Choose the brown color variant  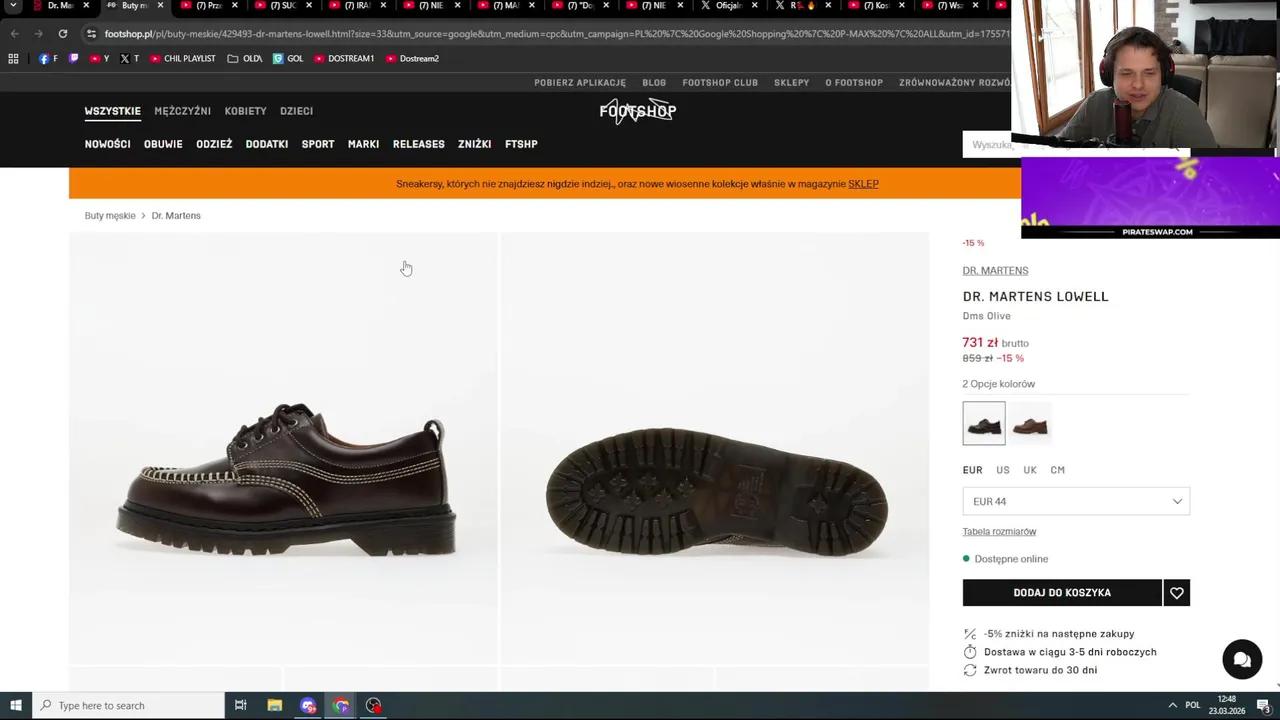[1030, 423]
